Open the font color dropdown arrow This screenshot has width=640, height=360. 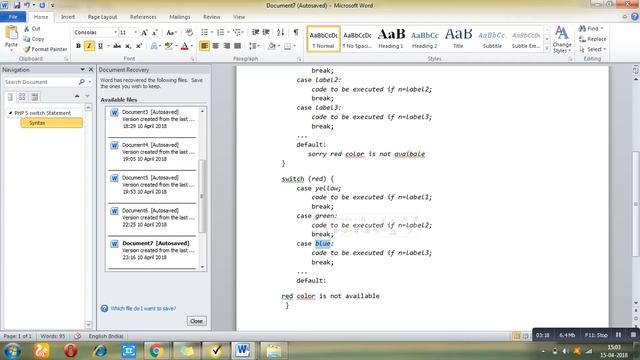coord(192,46)
